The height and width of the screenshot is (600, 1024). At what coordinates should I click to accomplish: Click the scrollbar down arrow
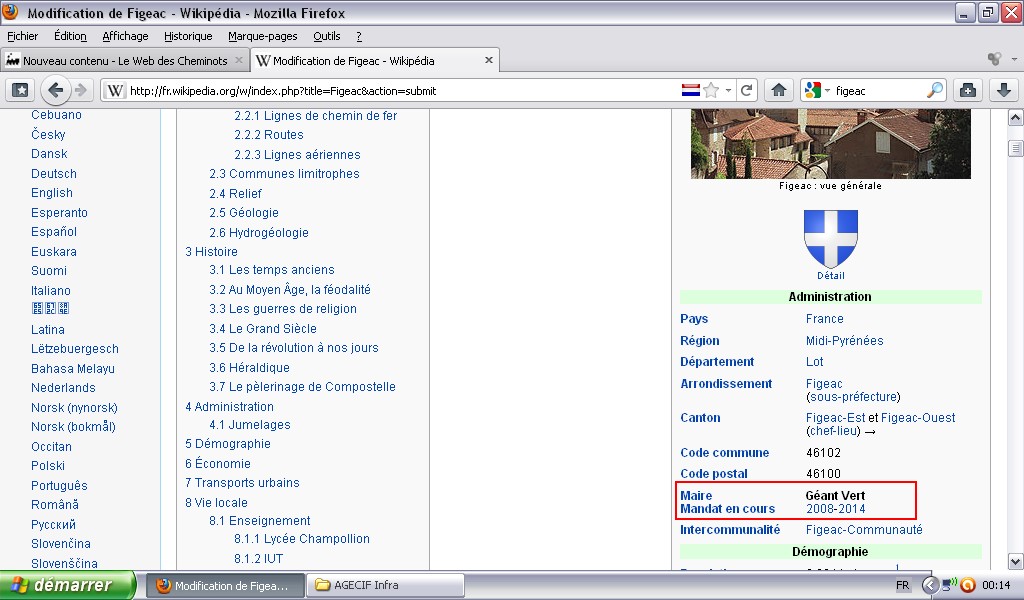(1016, 561)
